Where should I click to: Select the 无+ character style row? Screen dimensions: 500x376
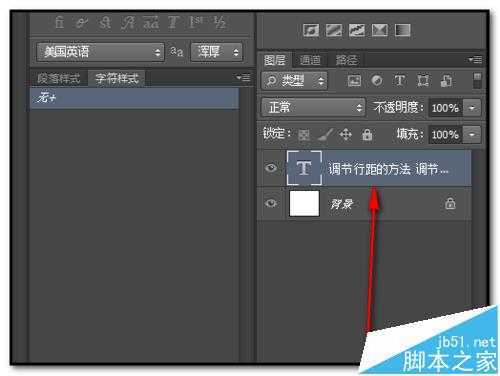coord(134,98)
